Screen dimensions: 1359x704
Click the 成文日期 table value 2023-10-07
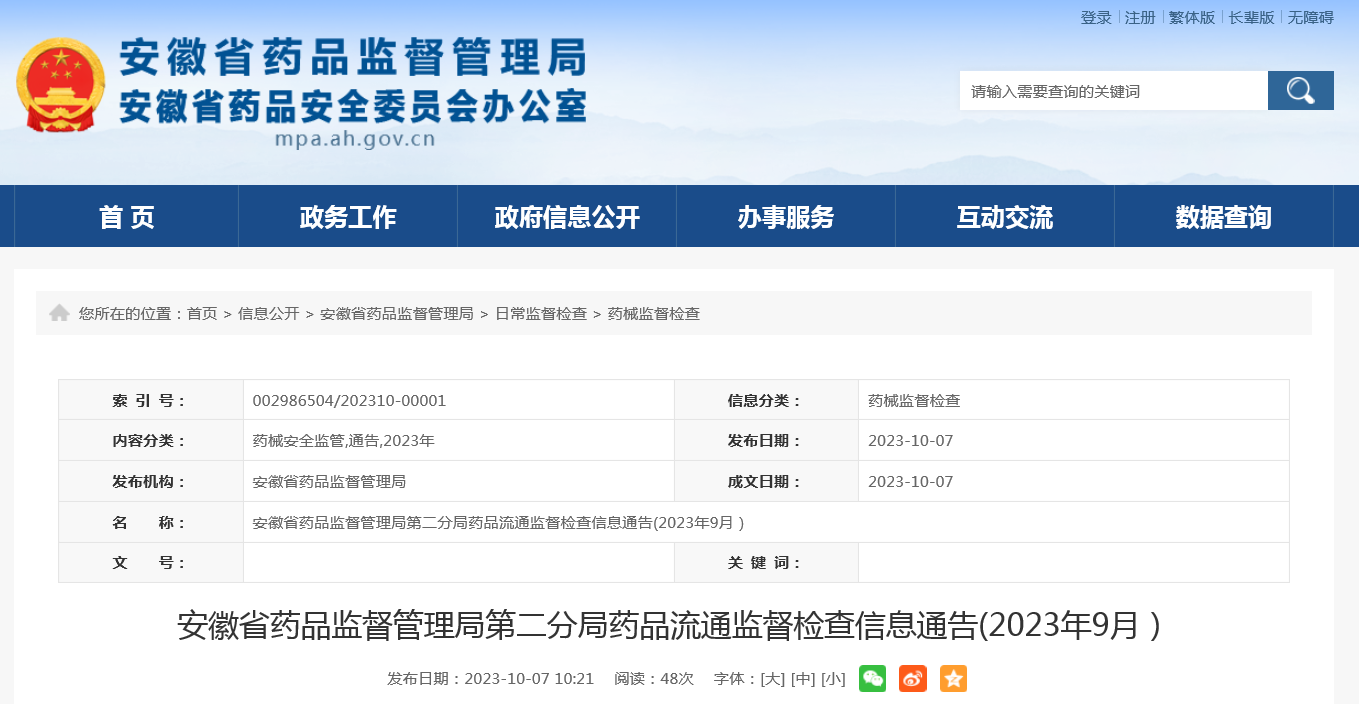911,481
